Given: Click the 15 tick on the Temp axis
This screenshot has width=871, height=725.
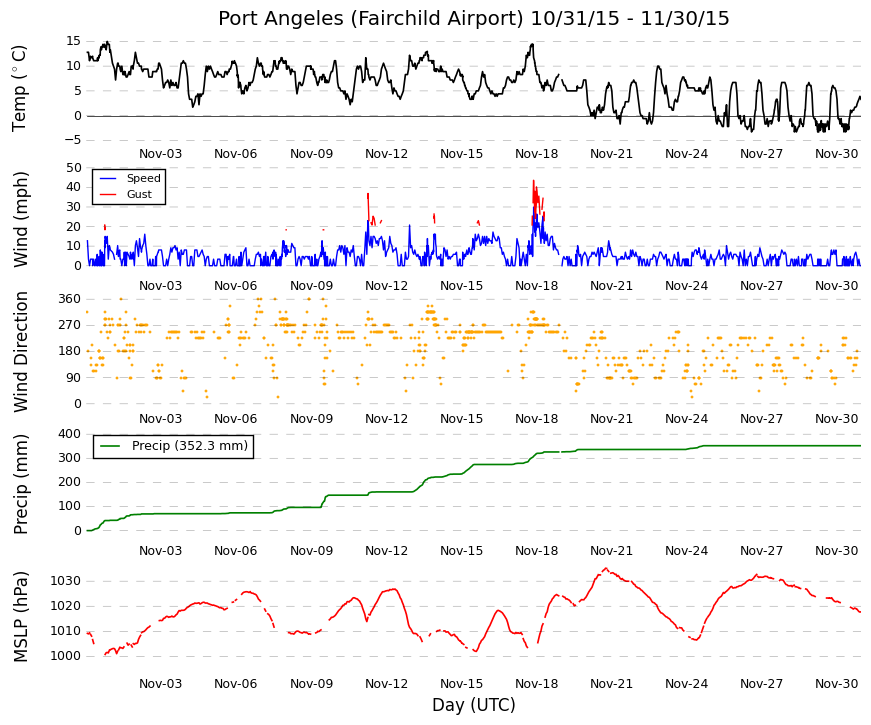Looking at the screenshot, I should [x=73, y=41].
